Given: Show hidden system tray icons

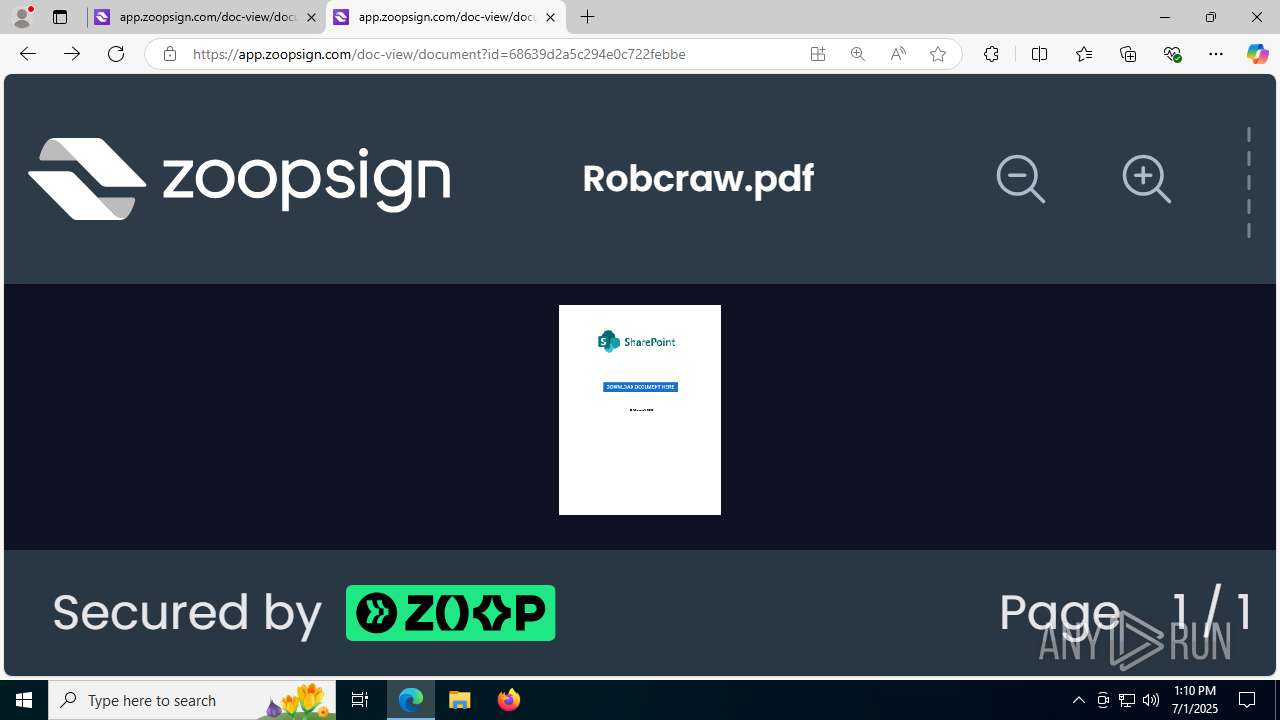Looking at the screenshot, I should [1078, 700].
